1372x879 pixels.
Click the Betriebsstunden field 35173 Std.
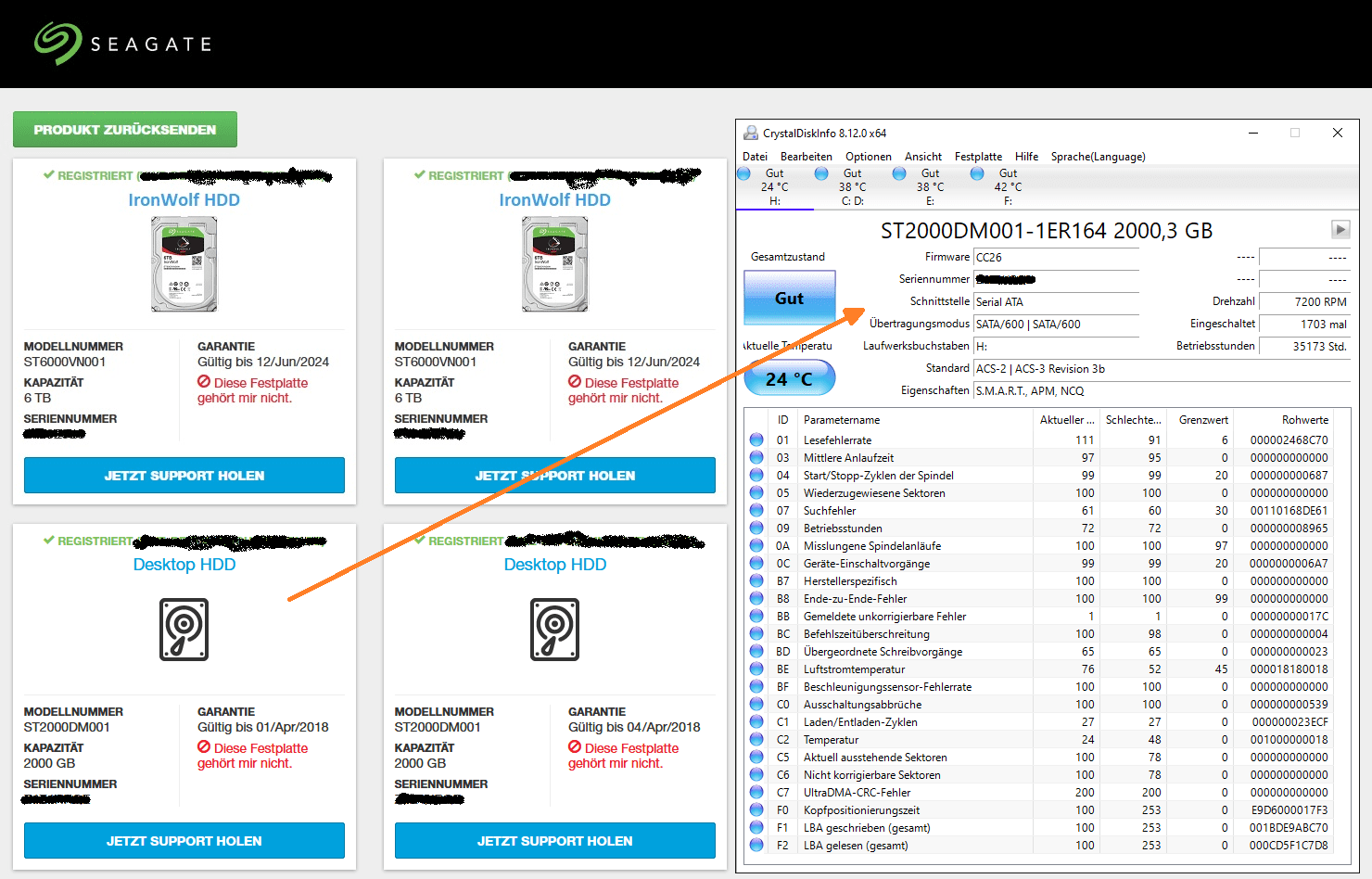(x=1304, y=347)
